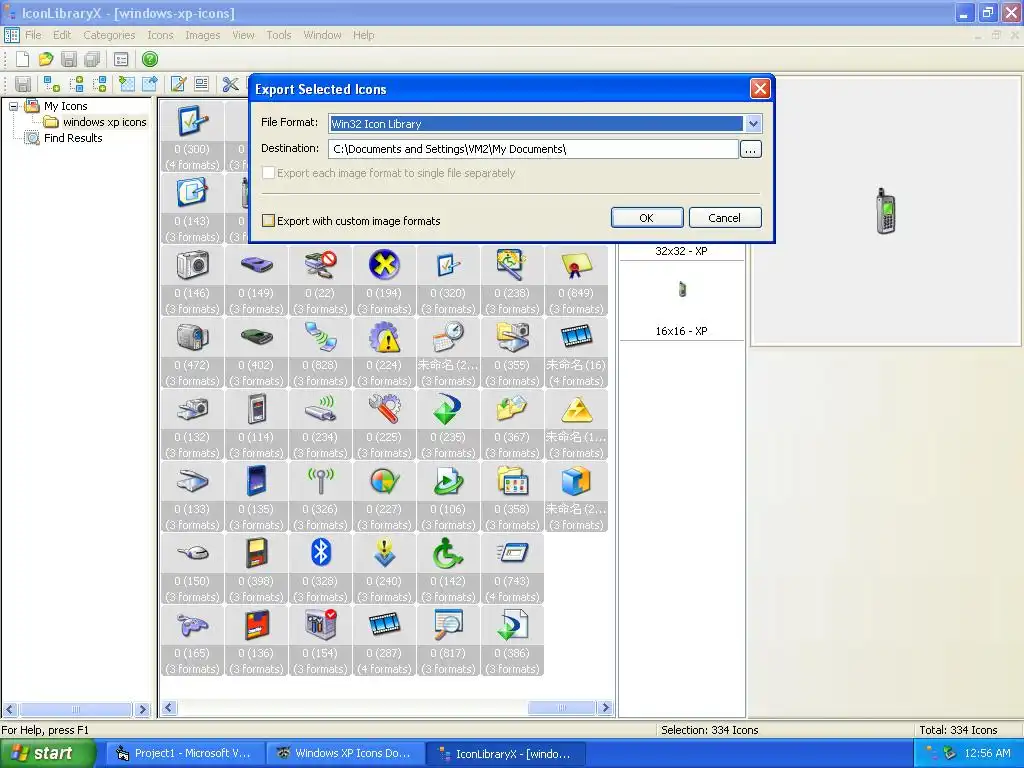Select the magnifier search icon 0 (817)
The width and height of the screenshot is (1024, 768).
(449, 641)
